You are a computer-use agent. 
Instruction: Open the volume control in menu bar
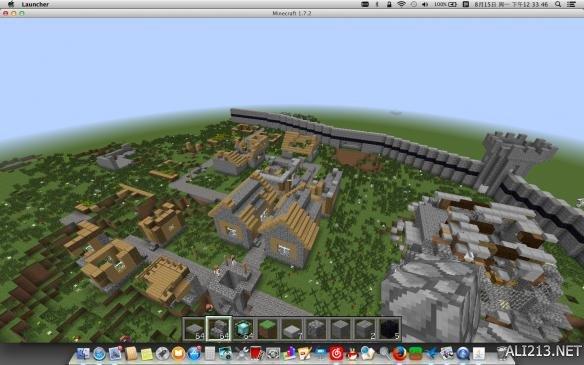[425, 4]
